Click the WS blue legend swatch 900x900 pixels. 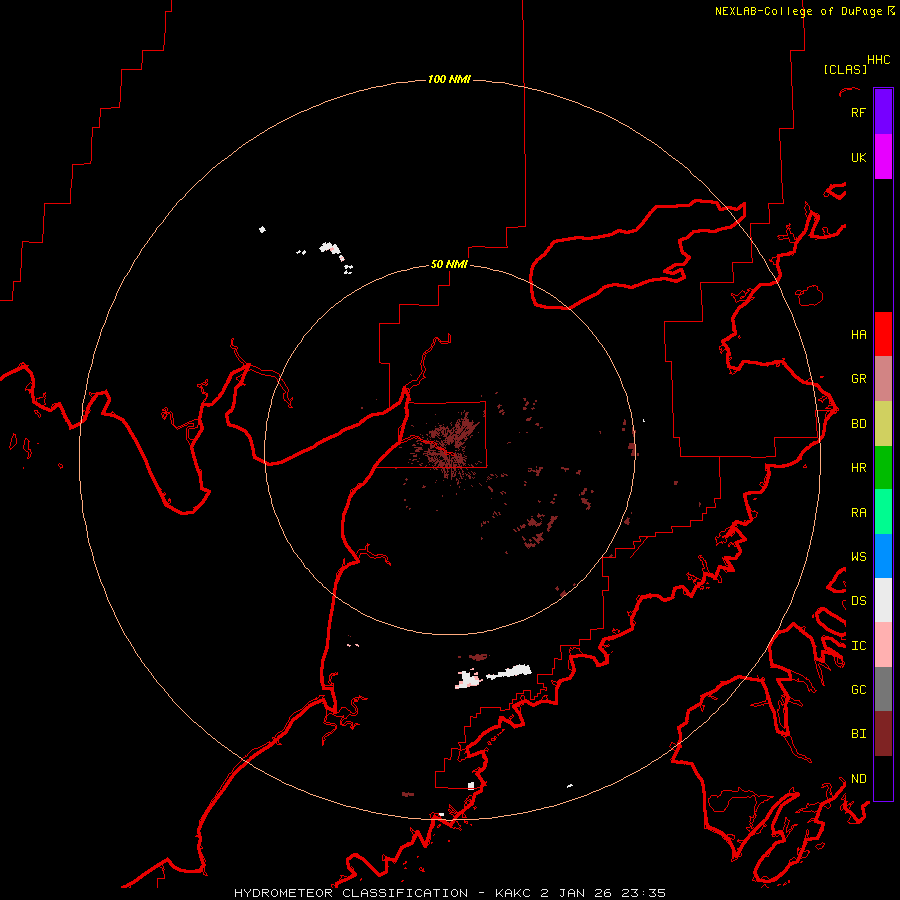click(883, 556)
